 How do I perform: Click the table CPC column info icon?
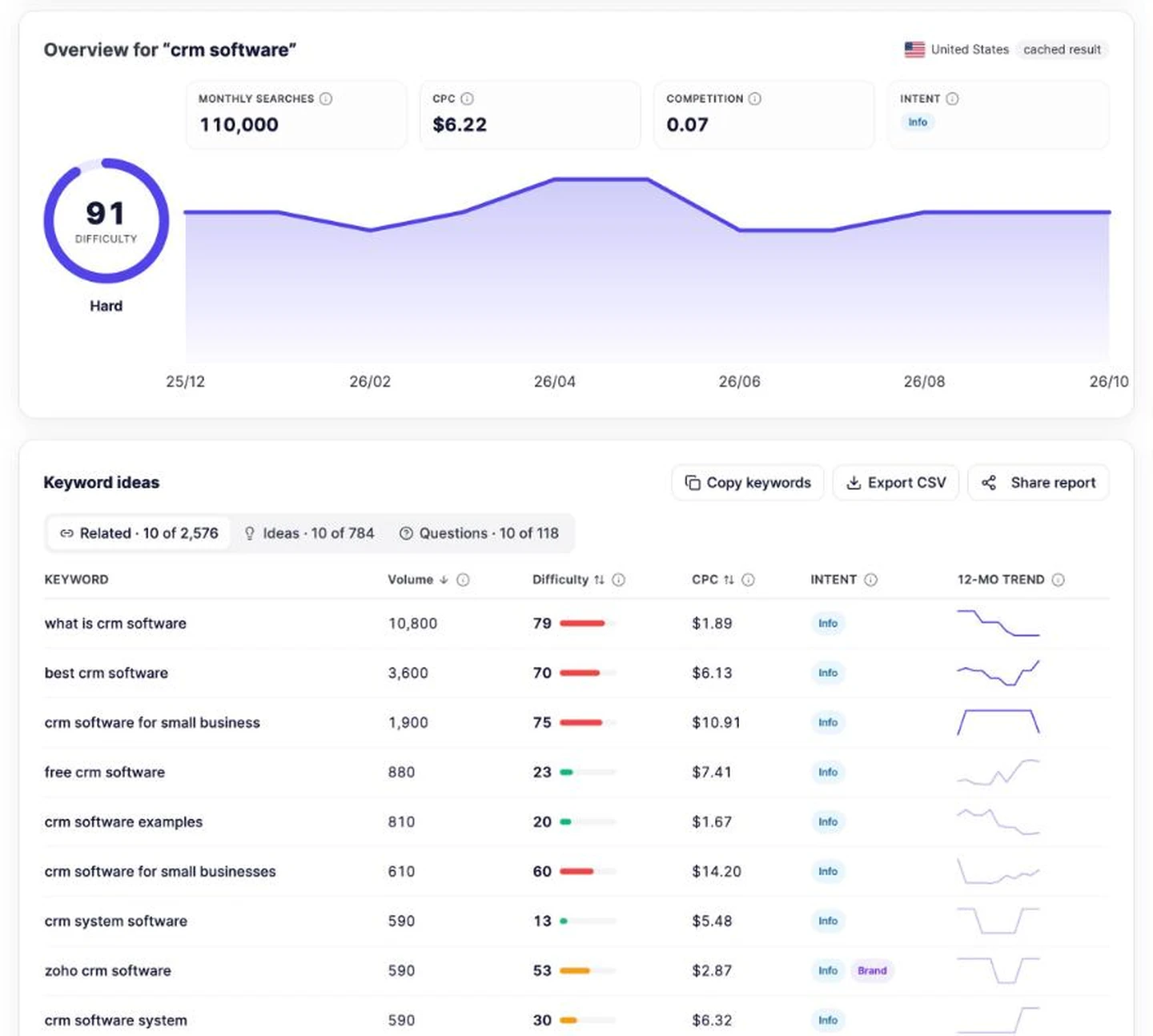748,580
